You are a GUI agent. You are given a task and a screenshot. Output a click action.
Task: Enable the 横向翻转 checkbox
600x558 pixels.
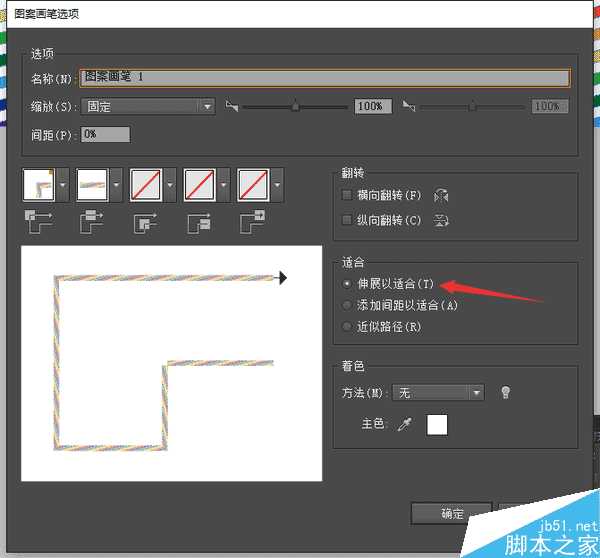pos(347,195)
